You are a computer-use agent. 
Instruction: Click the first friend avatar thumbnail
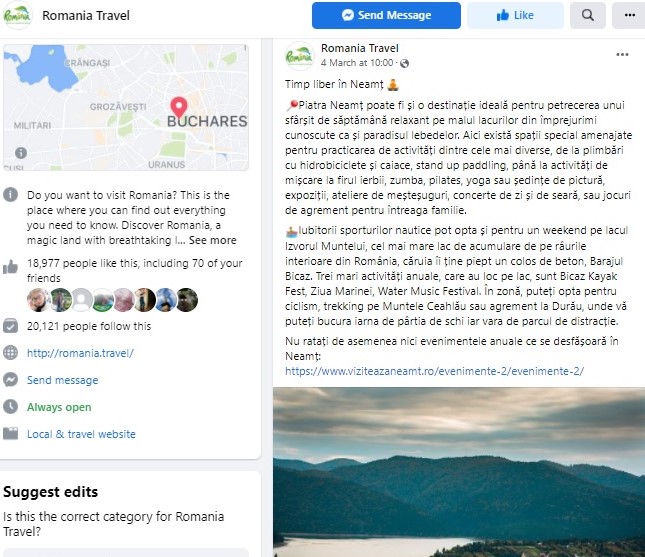pyautogui.click(x=38, y=299)
